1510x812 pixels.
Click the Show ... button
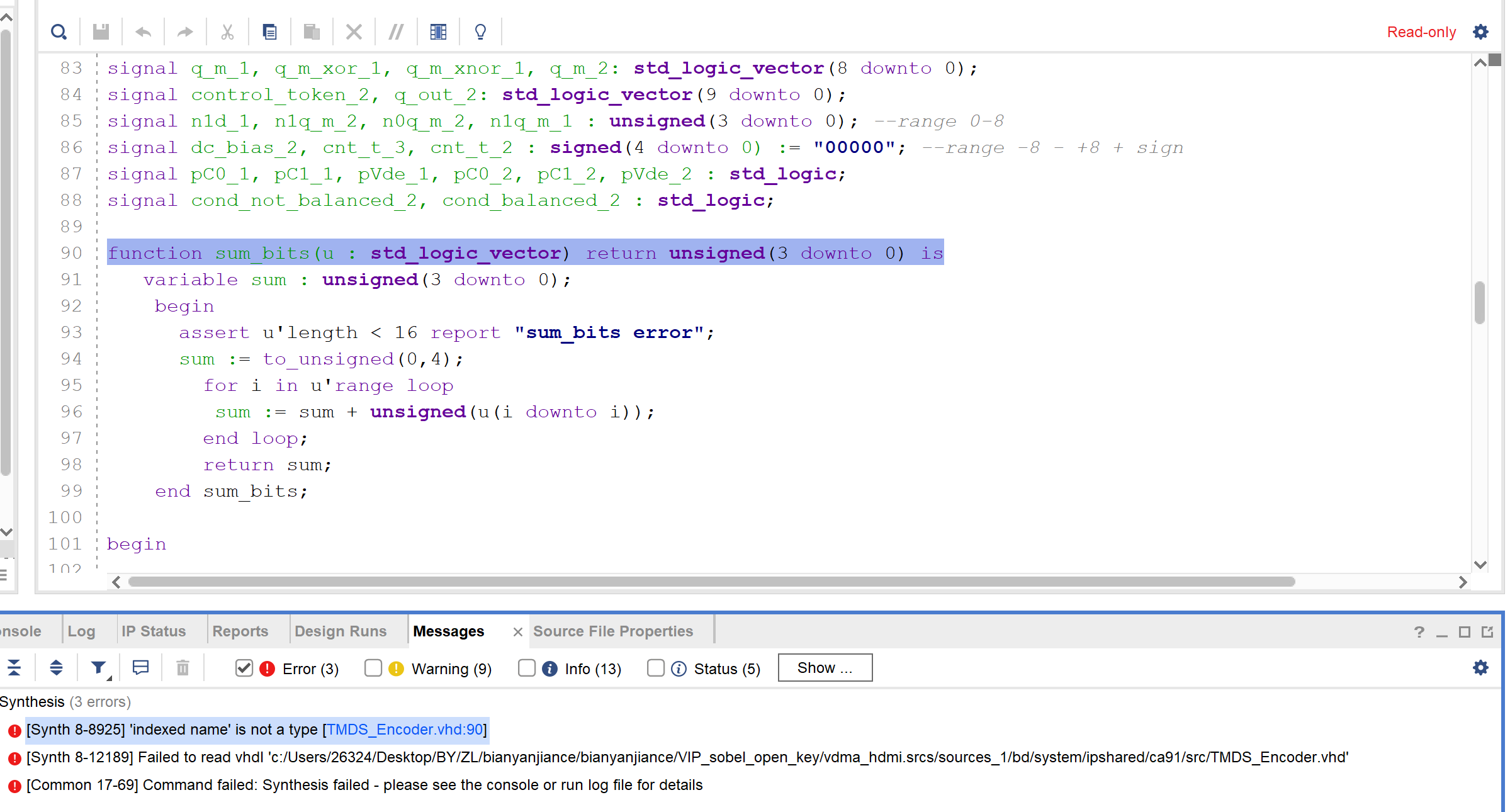click(x=825, y=667)
